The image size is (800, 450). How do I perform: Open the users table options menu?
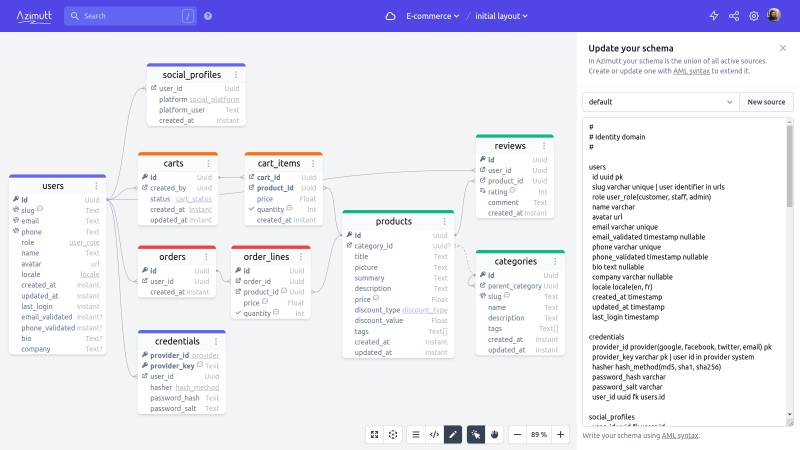(96, 186)
